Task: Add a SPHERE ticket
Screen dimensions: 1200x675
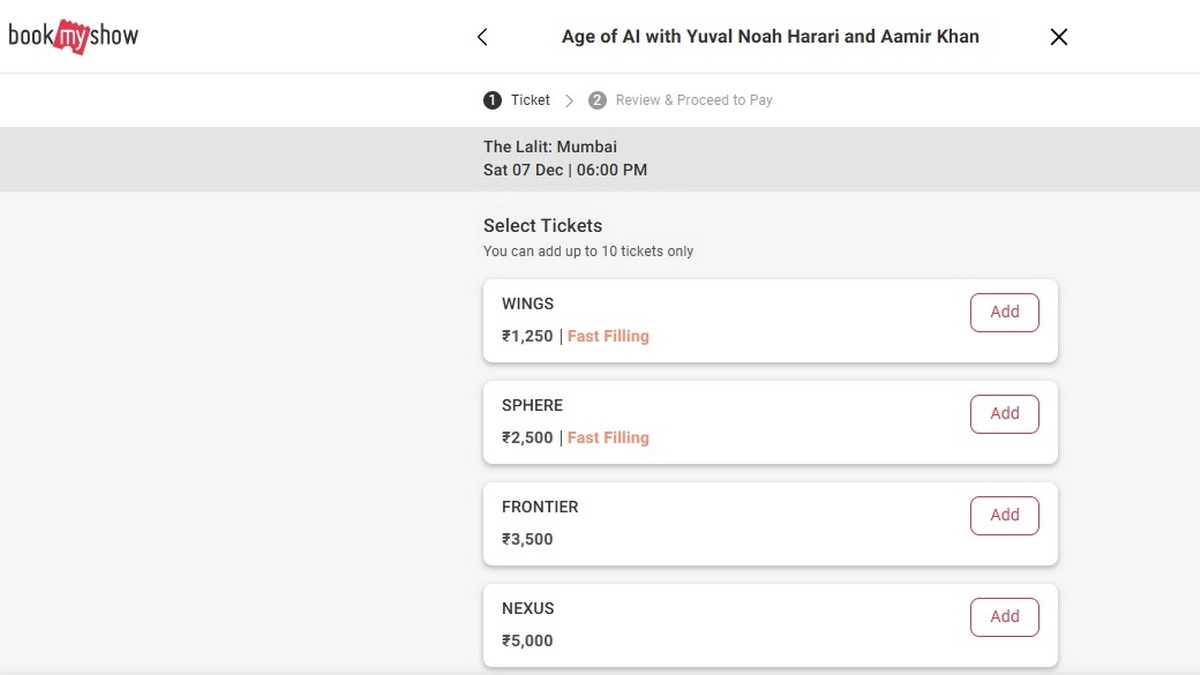Action: (x=1004, y=414)
